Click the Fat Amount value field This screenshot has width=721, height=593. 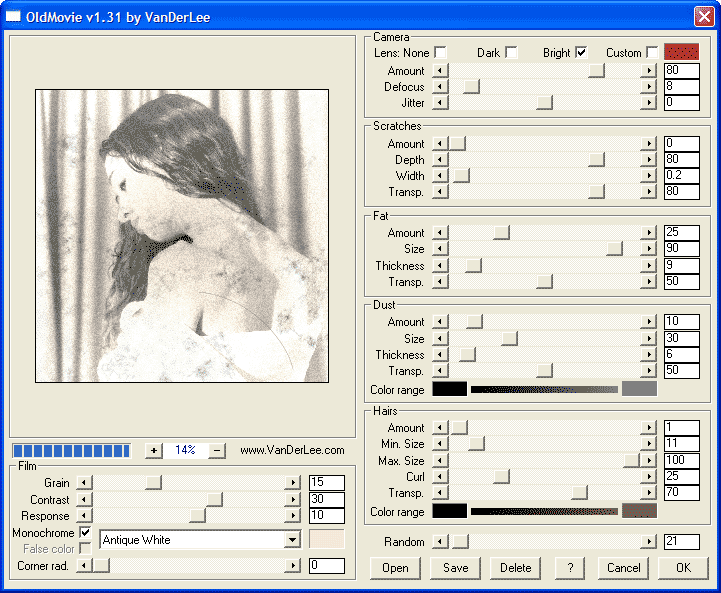pos(681,233)
